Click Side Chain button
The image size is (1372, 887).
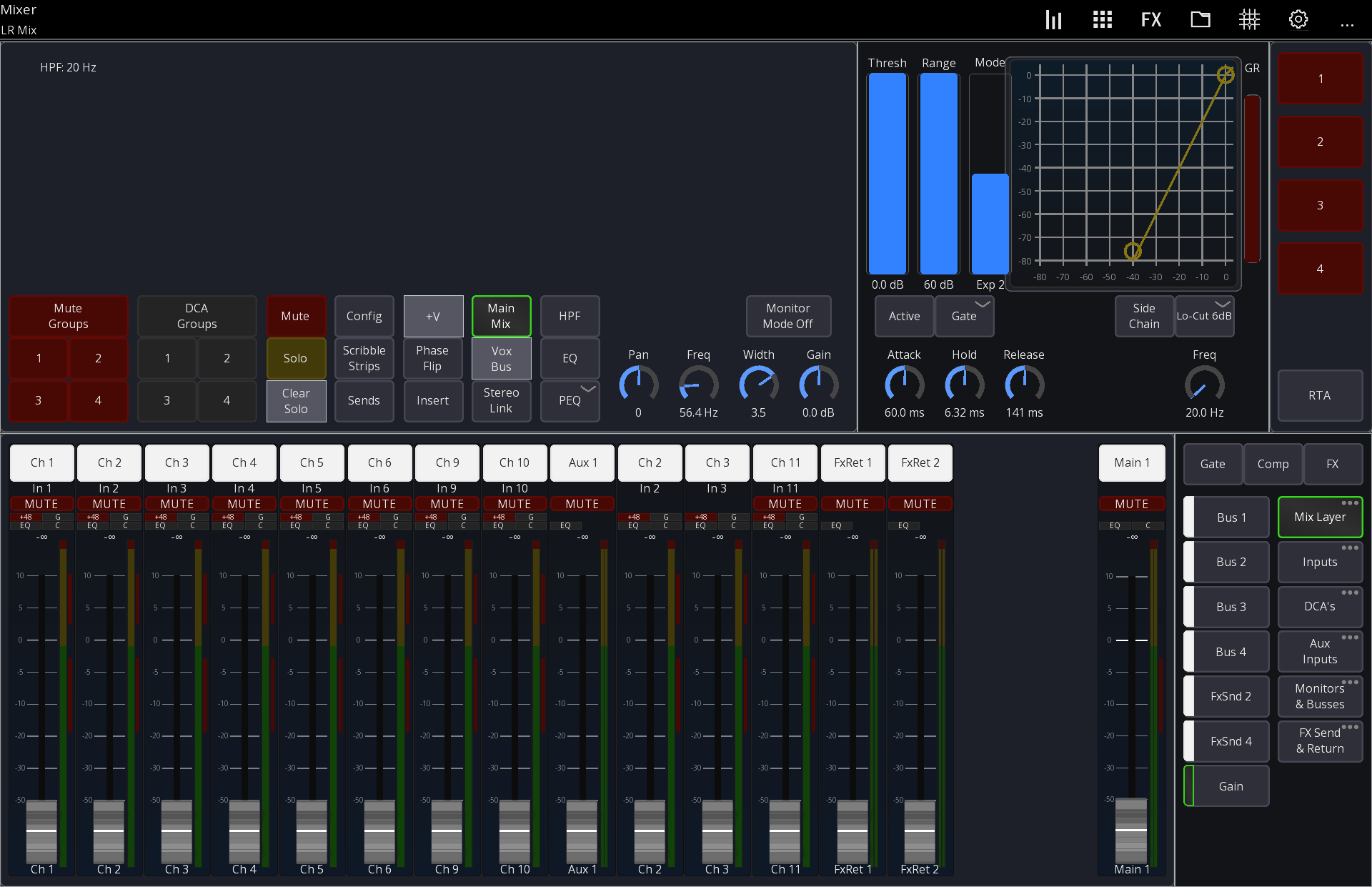click(1144, 316)
